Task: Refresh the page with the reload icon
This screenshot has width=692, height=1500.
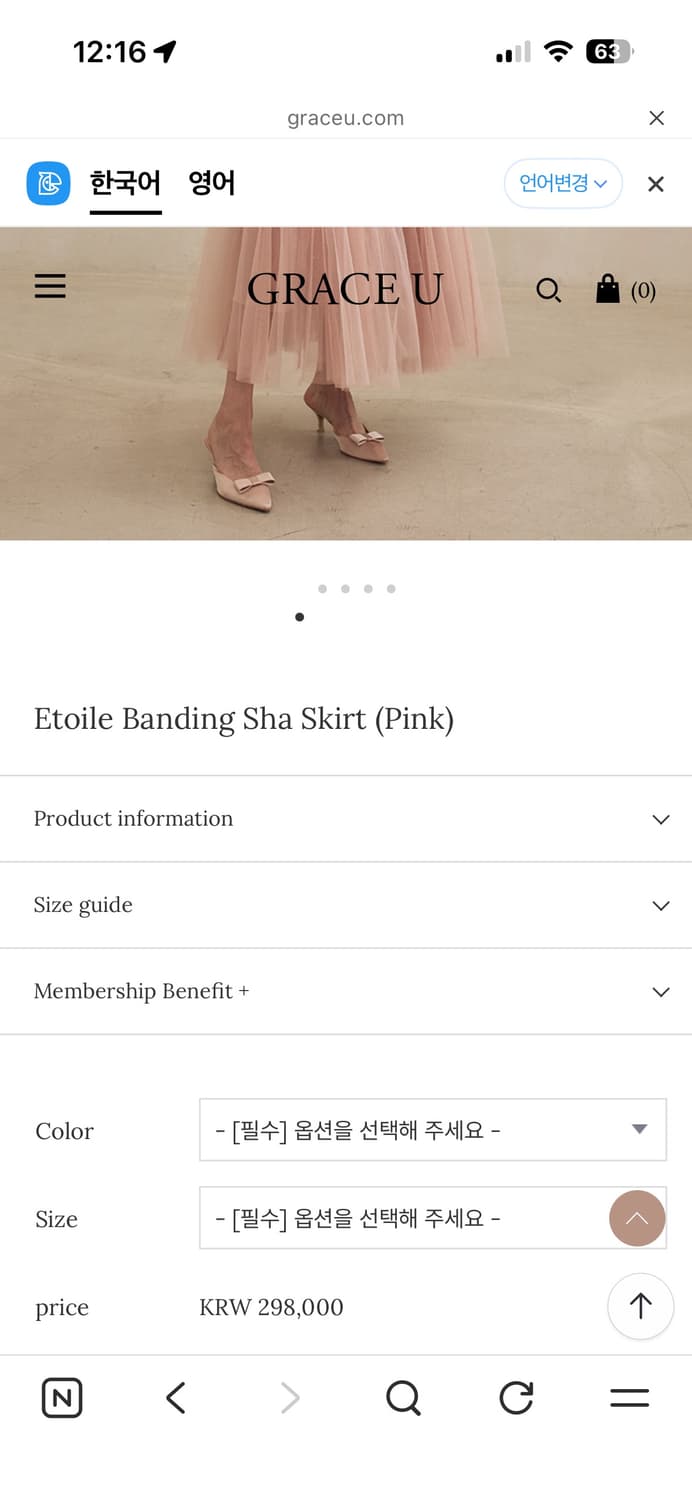Action: (x=515, y=1397)
